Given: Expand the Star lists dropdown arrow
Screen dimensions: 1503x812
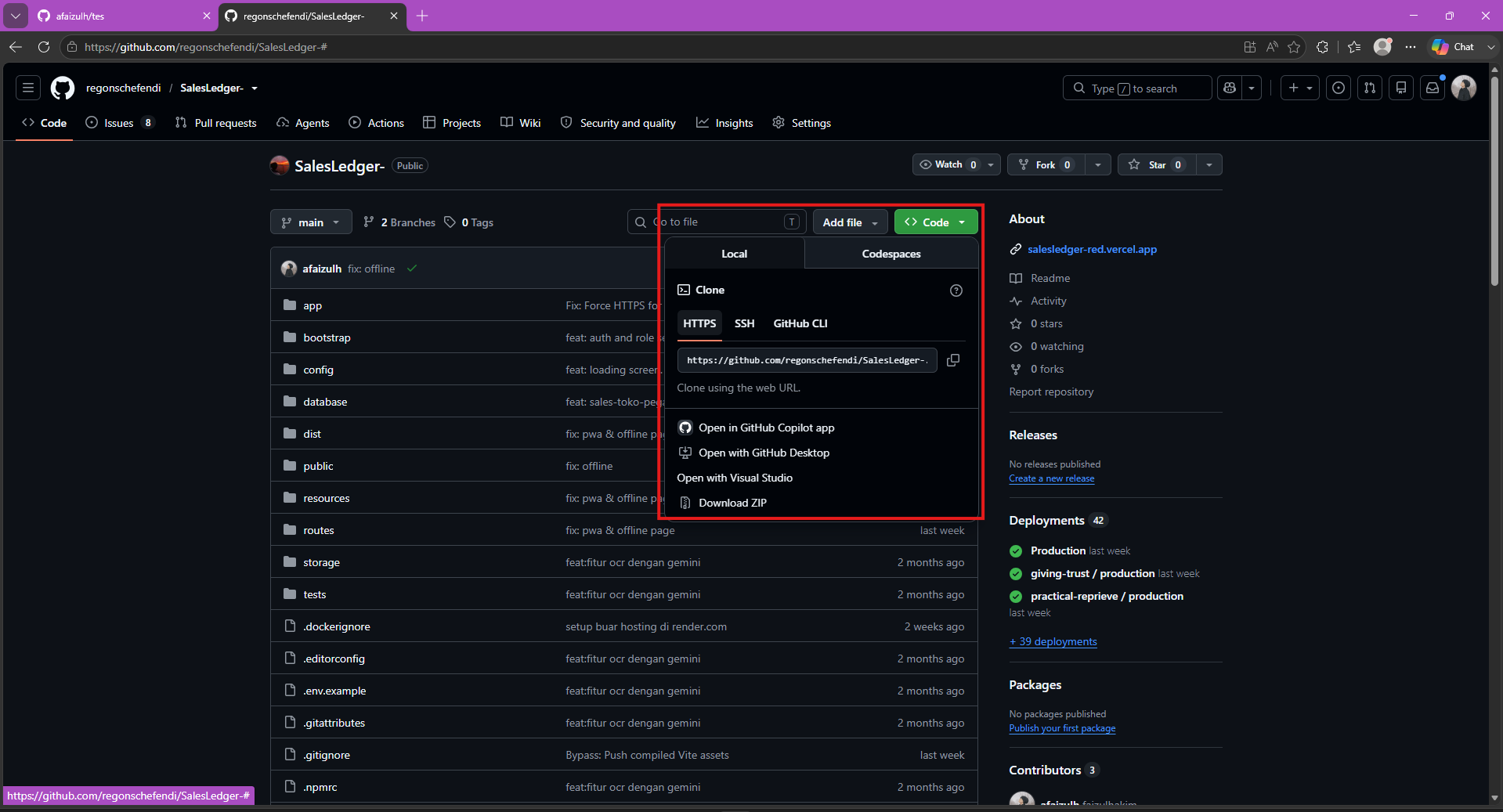Looking at the screenshot, I should pyautogui.click(x=1209, y=164).
